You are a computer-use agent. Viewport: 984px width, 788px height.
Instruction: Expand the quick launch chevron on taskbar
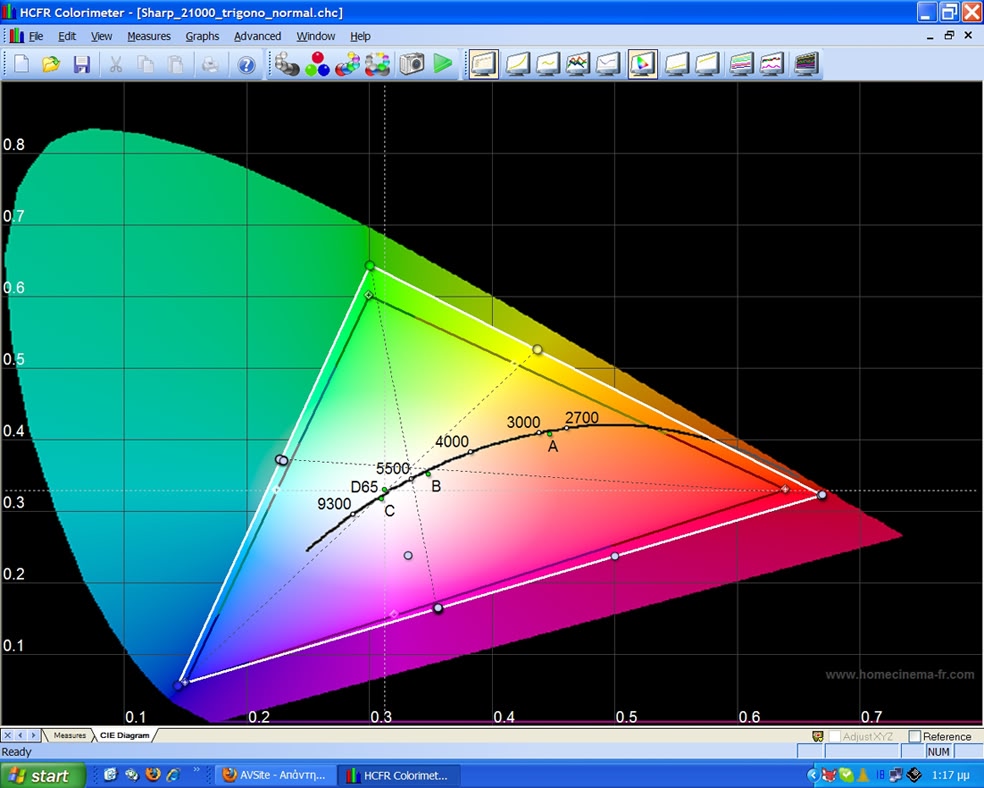[196, 772]
